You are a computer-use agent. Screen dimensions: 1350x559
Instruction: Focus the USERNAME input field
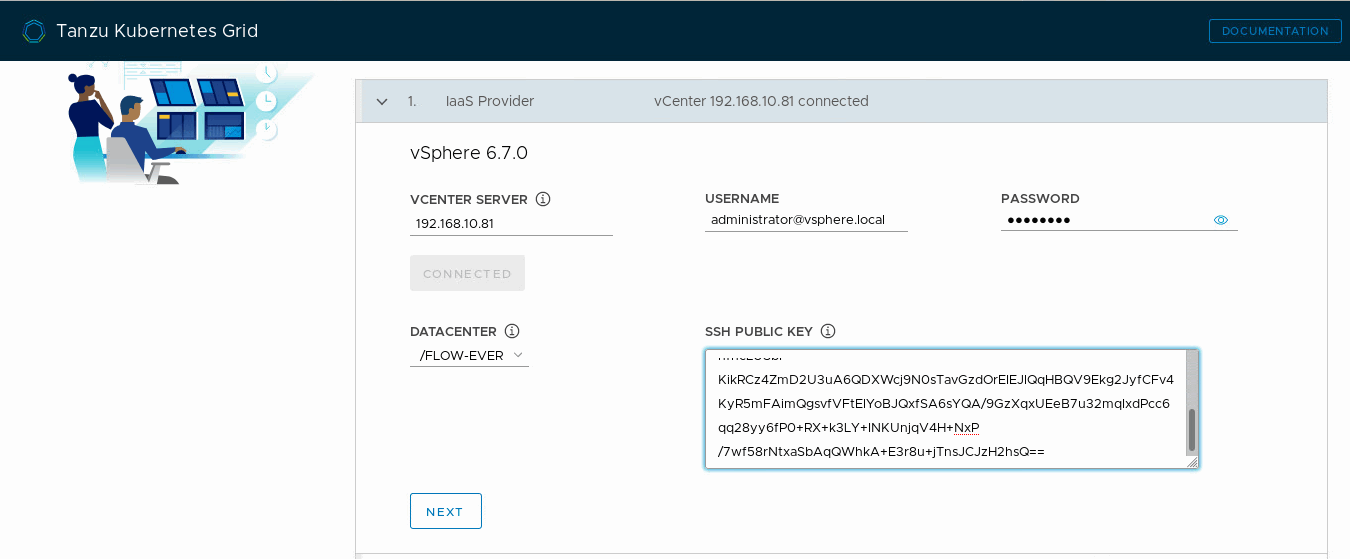[806, 220]
